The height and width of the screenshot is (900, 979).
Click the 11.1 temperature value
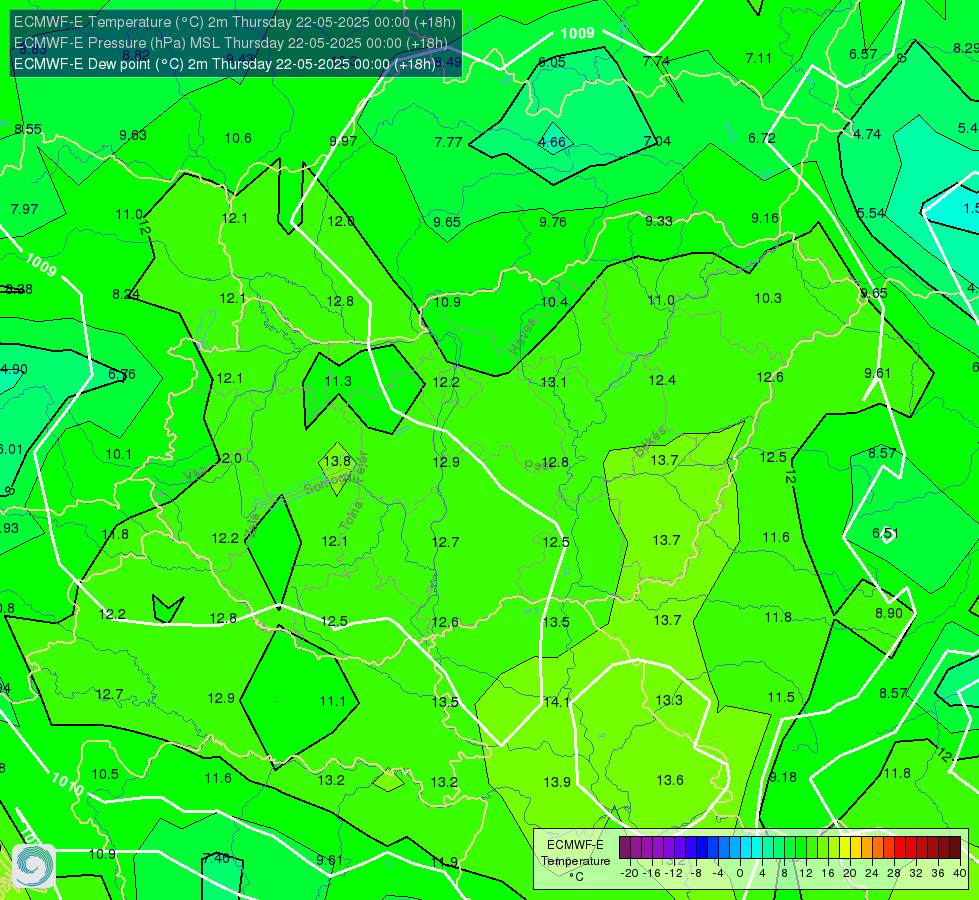[333, 701]
